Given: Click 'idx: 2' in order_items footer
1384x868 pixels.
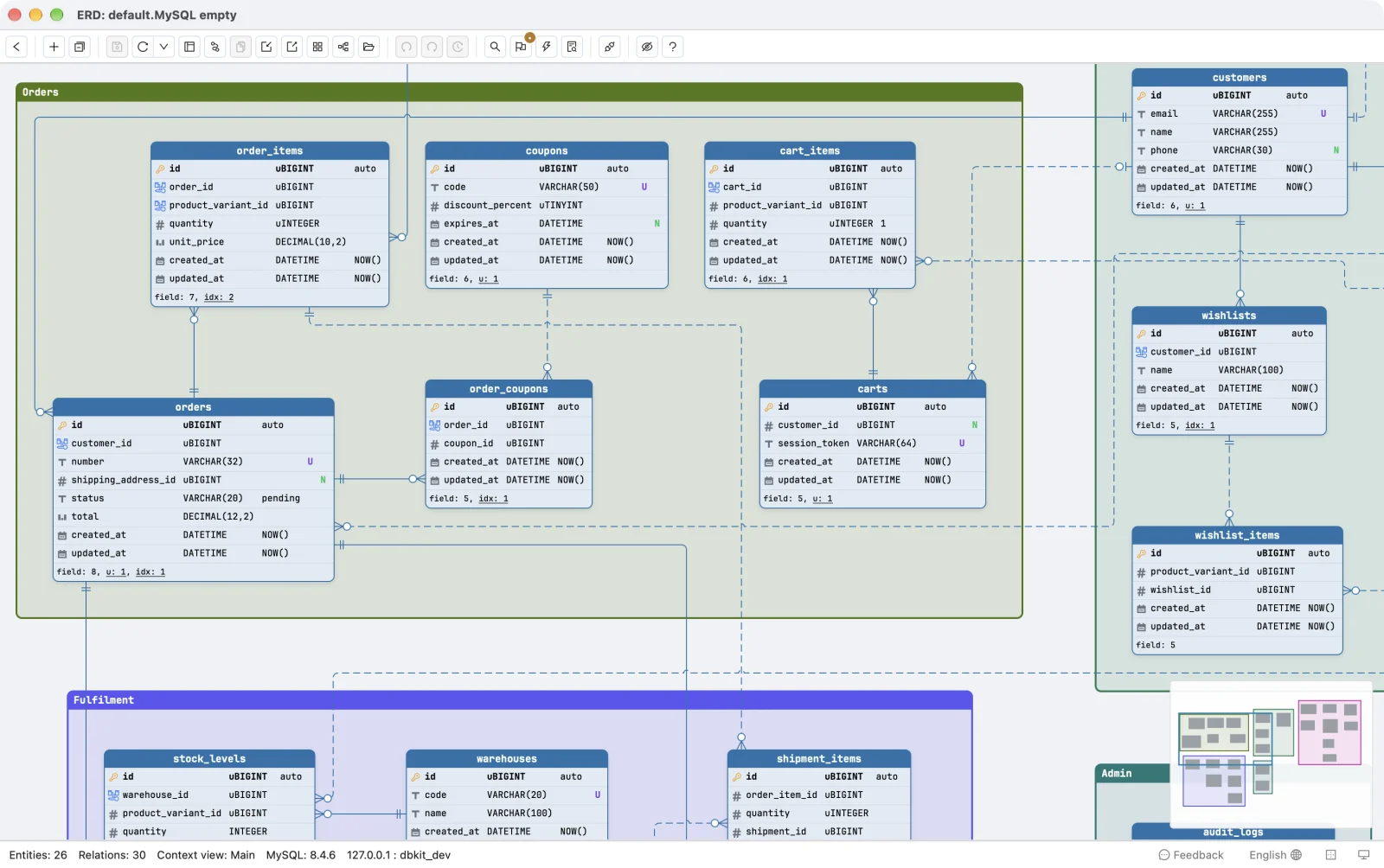Looking at the screenshot, I should 219,297.
